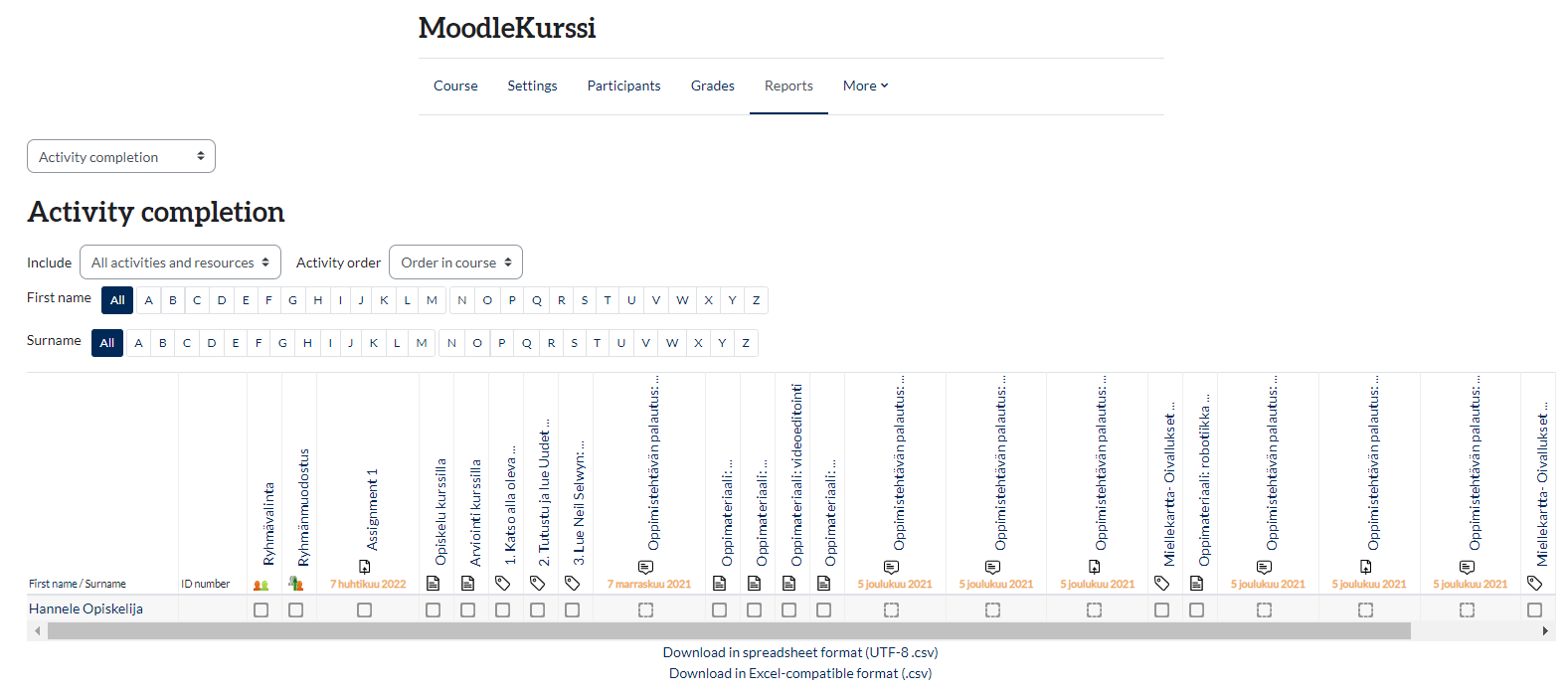Click the Ryhmänmuodostus group formation icon
1568x696 pixels.
pyautogui.click(x=295, y=584)
